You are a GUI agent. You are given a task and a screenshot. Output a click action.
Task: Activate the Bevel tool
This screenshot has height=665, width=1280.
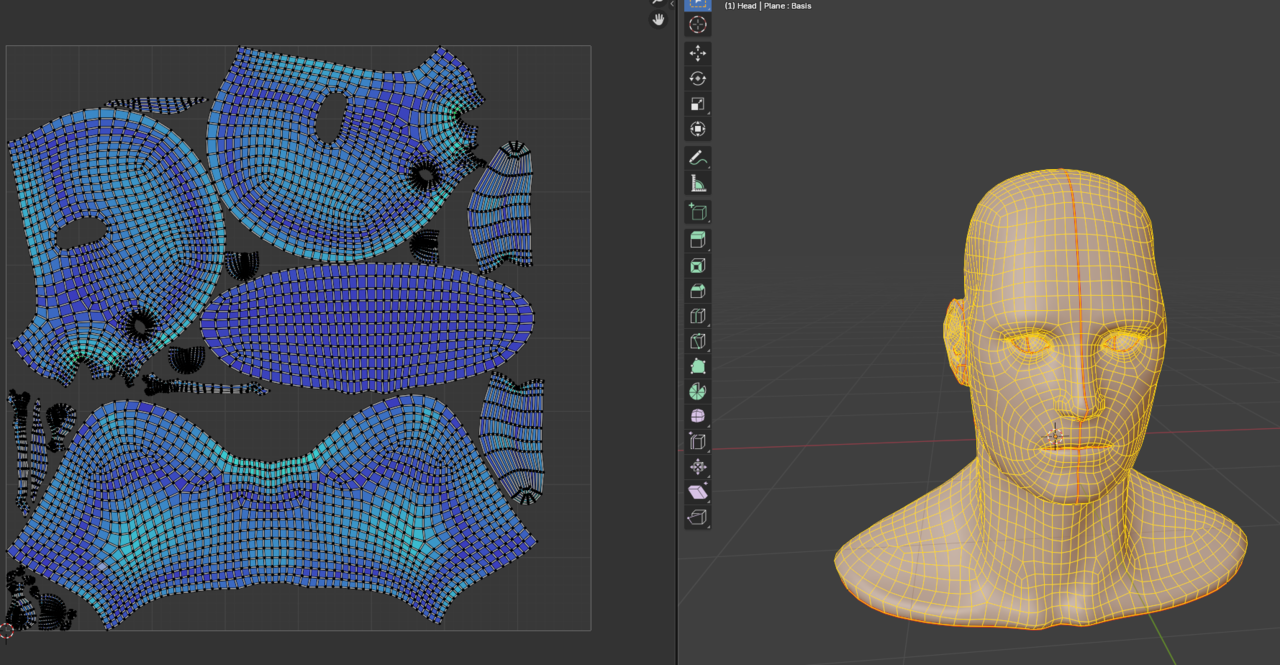coord(698,291)
